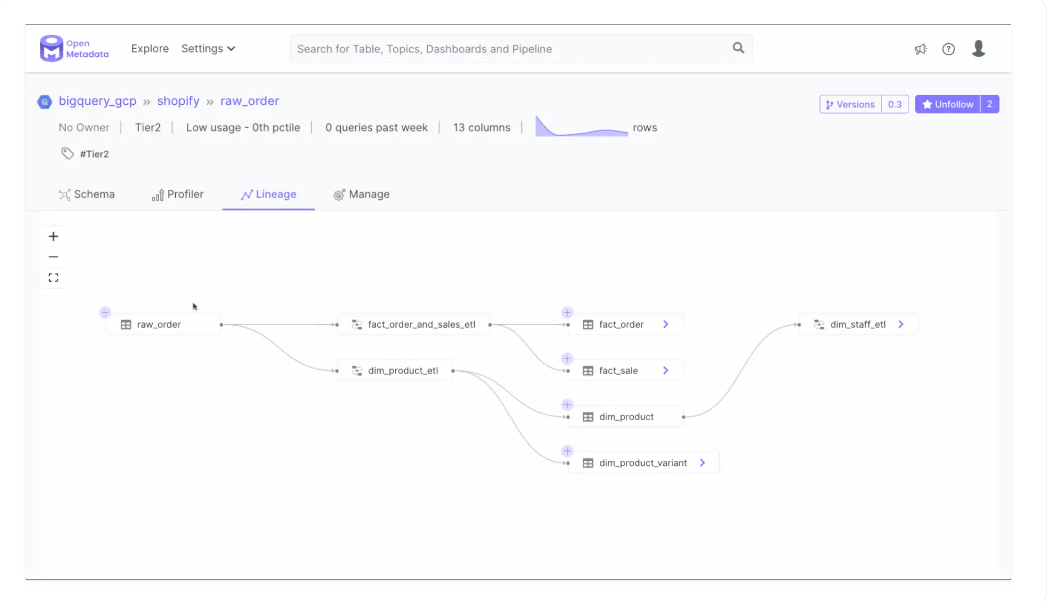Viewport: 1053px width, 601px height.
Task: Click the Unfollow button
Action: click(946, 104)
